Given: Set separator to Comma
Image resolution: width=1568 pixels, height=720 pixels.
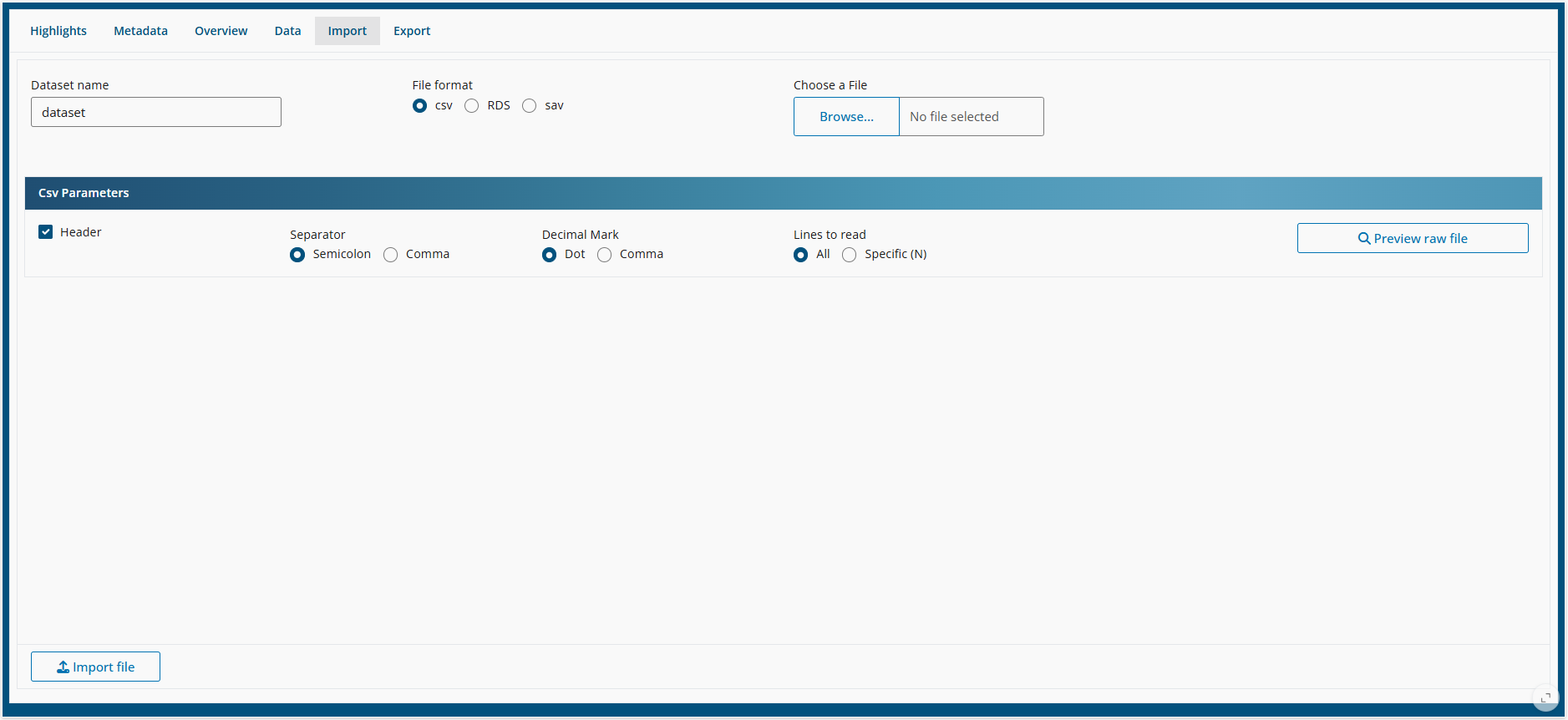Looking at the screenshot, I should (x=391, y=255).
